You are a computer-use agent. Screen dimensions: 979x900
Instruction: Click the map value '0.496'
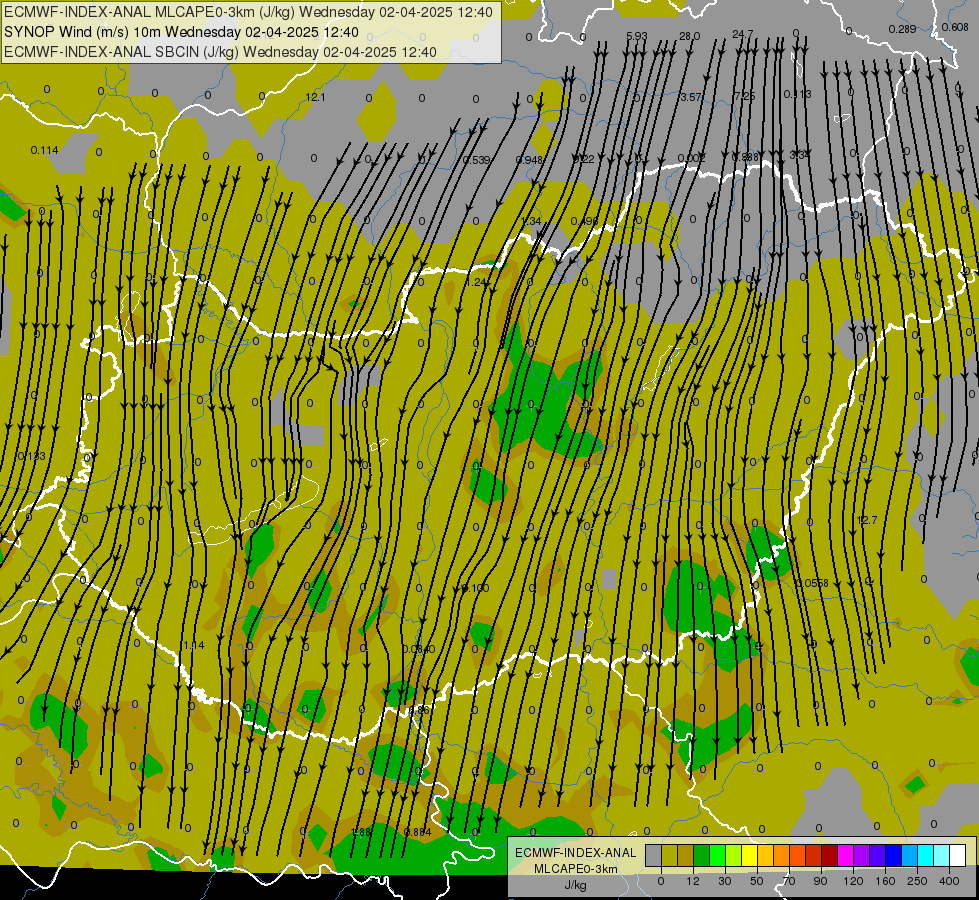(584, 221)
